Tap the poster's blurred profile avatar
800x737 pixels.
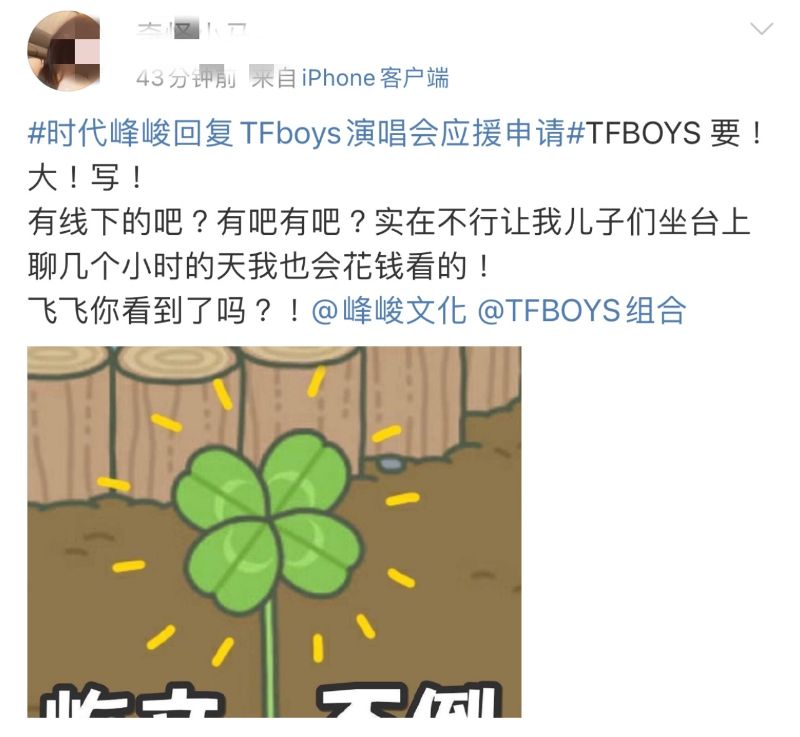click(64, 51)
